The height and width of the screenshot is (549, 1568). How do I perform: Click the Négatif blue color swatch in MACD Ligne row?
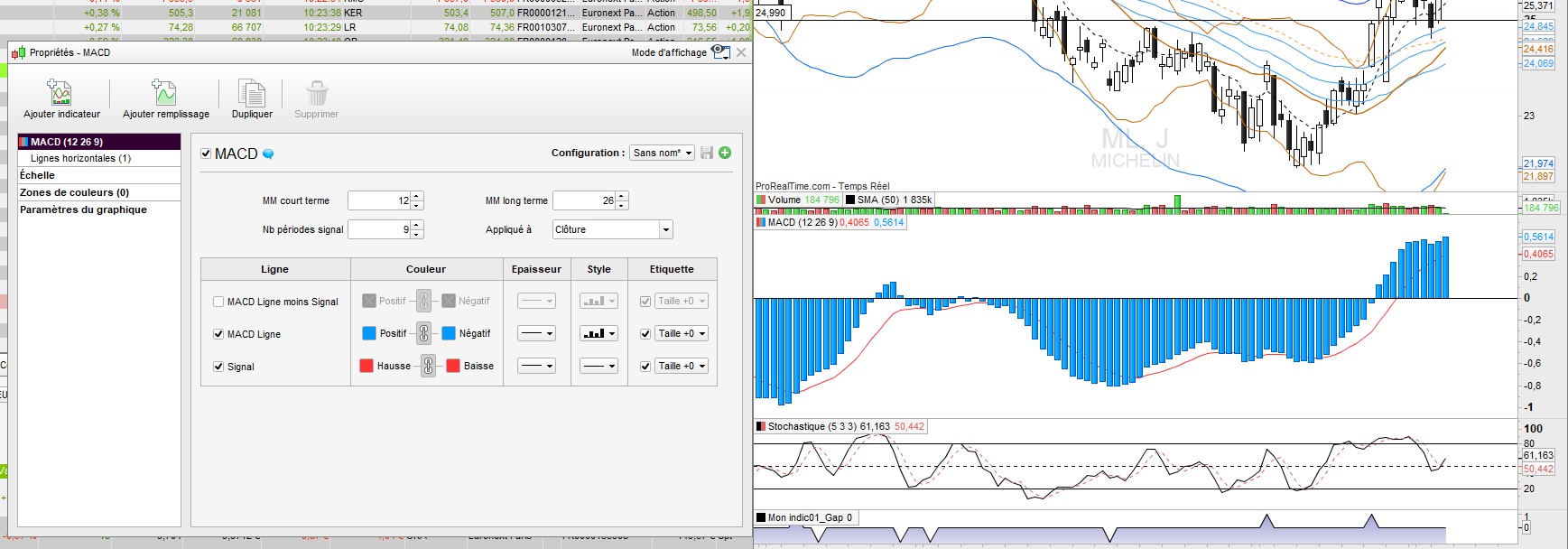(x=449, y=333)
